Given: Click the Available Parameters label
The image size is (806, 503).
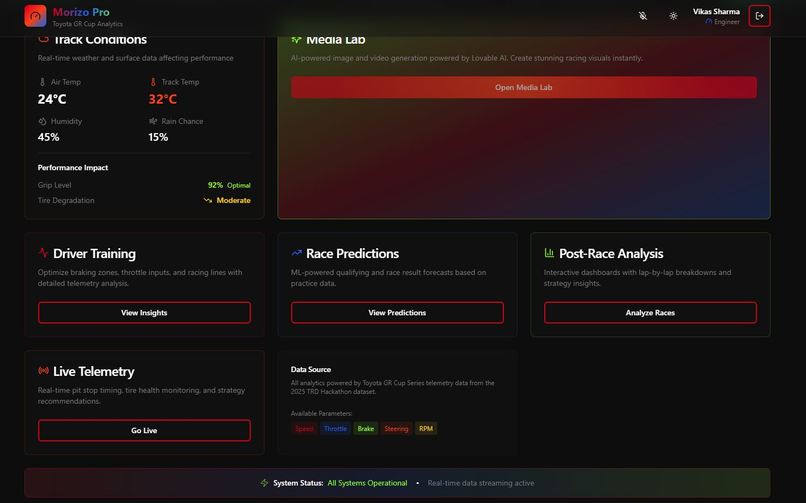Looking at the screenshot, I should [x=321, y=413].
